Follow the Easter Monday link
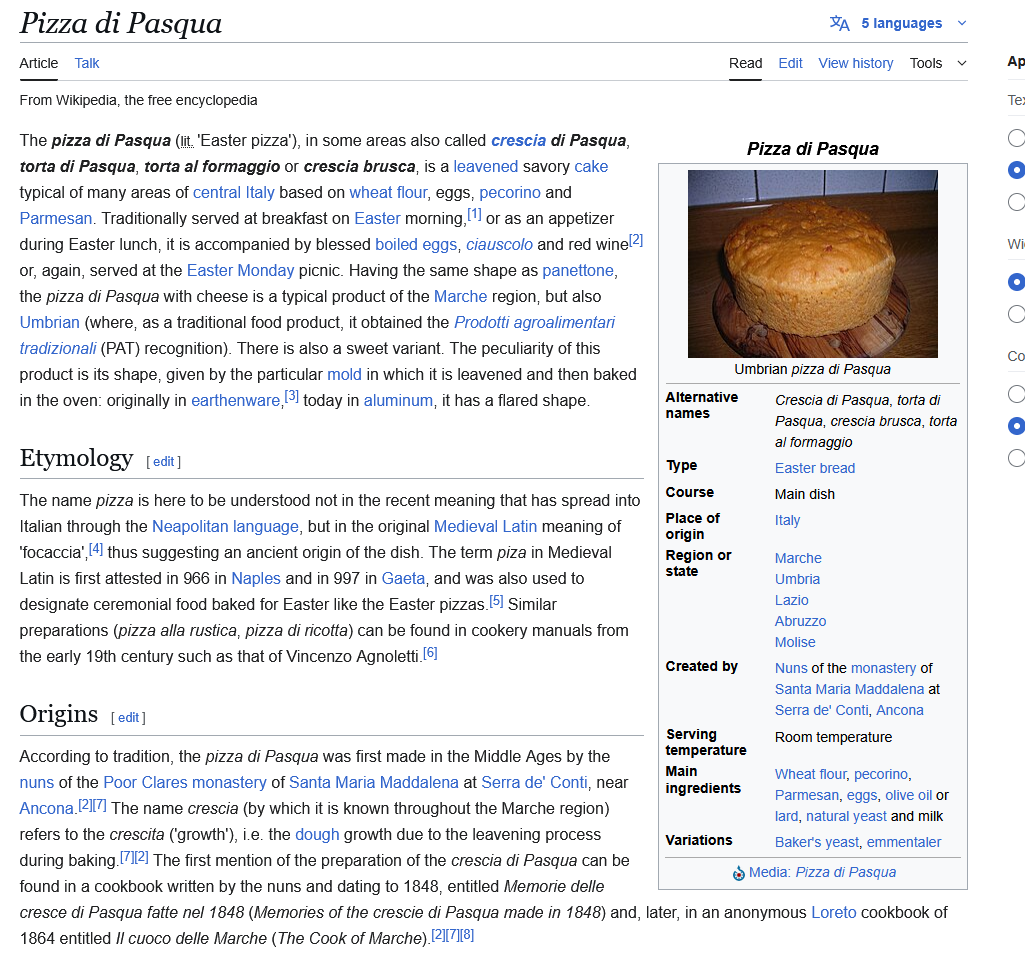The width and height of the screenshot is (1025, 976). (241, 271)
